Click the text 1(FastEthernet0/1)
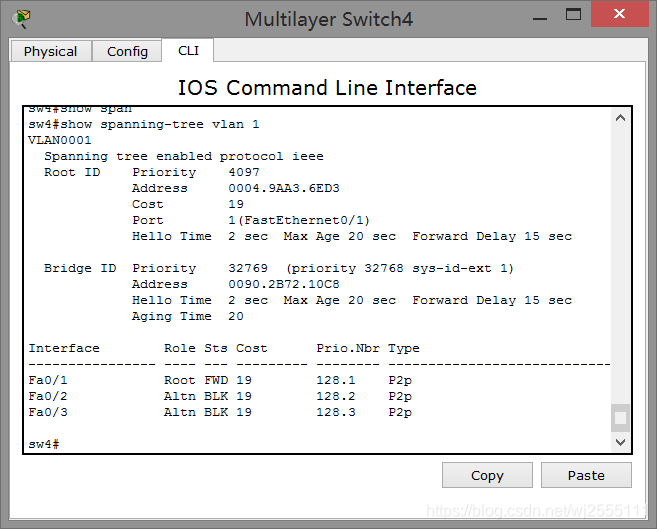 point(299,220)
